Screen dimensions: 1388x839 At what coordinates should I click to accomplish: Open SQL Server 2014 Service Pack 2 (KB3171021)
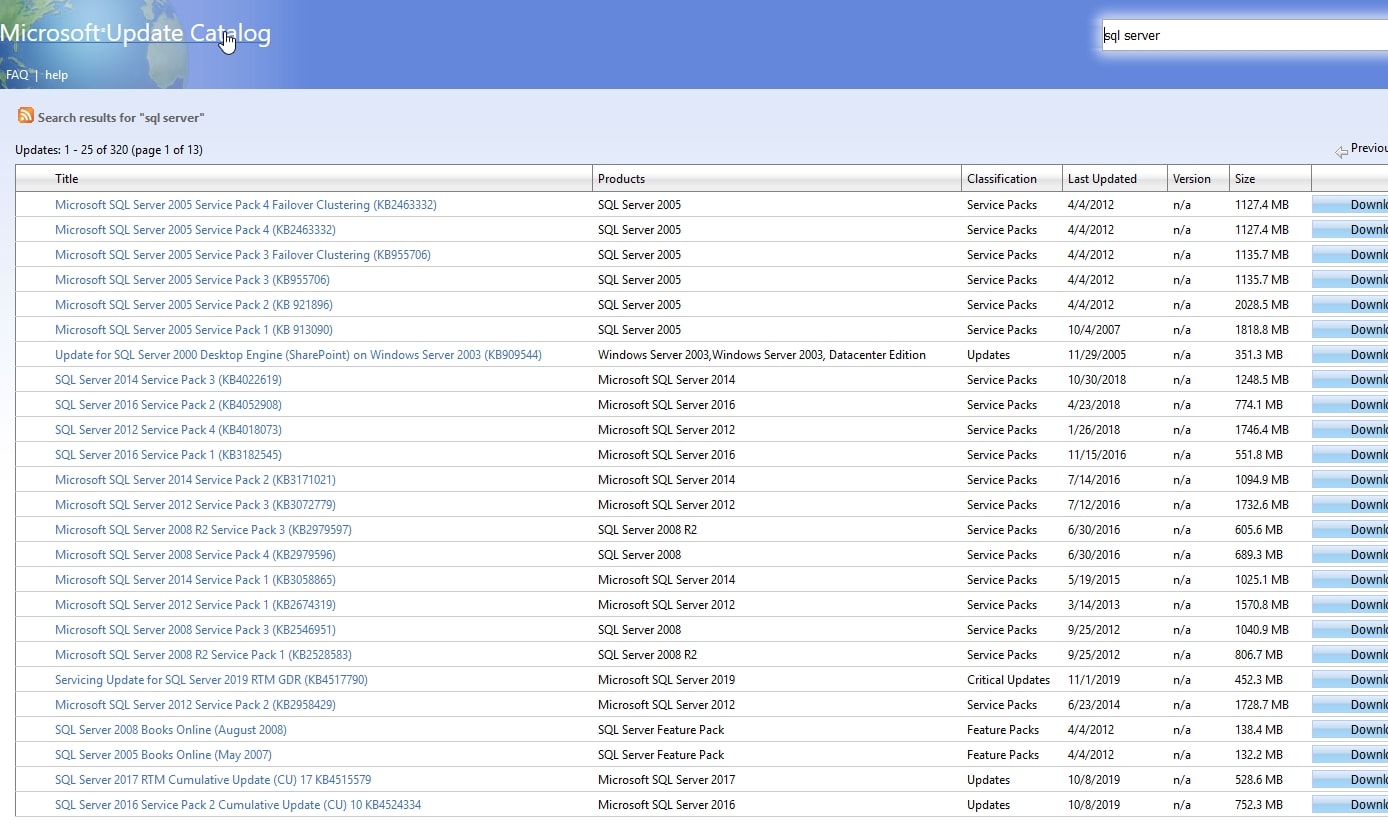195,480
